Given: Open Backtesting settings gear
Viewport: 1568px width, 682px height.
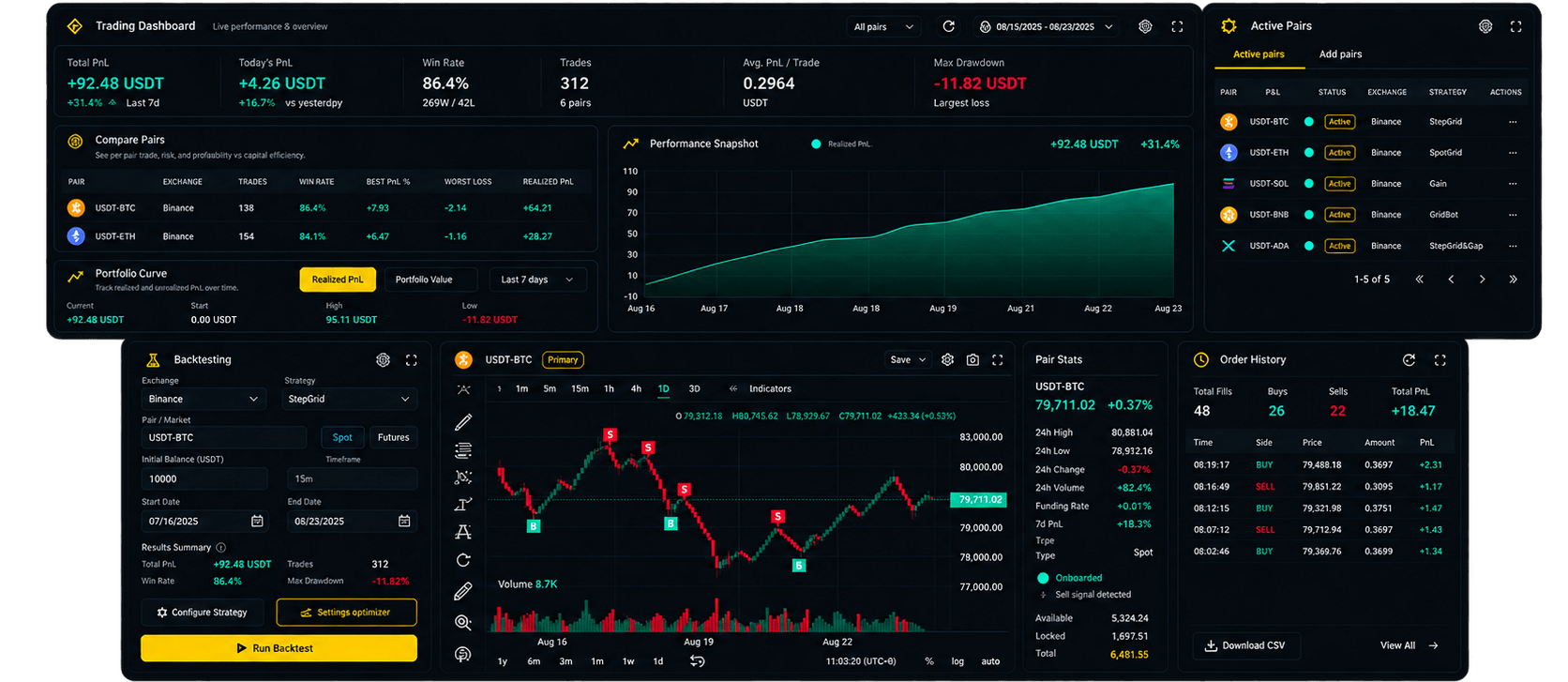Looking at the screenshot, I should click(x=383, y=360).
